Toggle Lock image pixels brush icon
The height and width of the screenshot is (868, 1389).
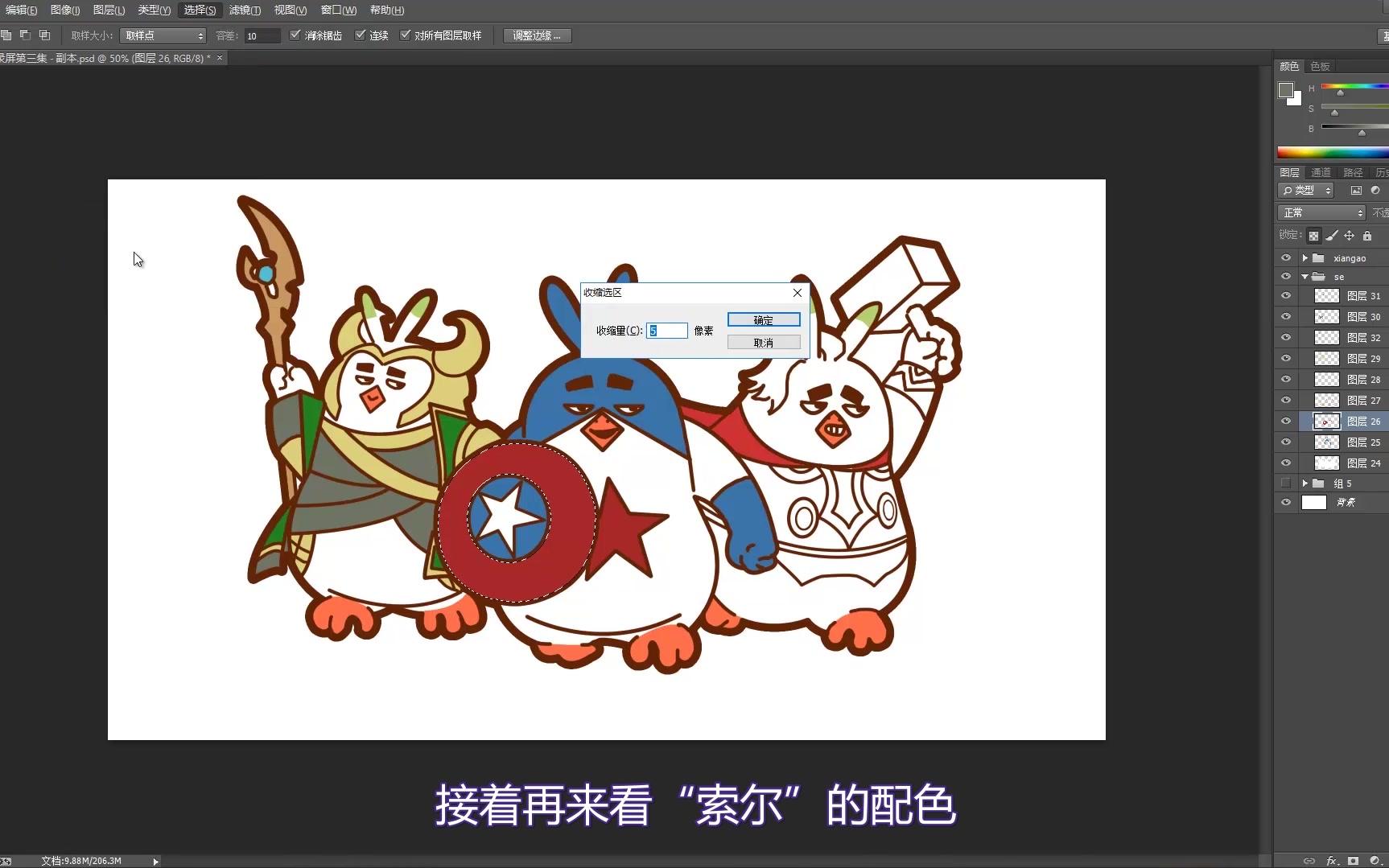tap(1332, 236)
